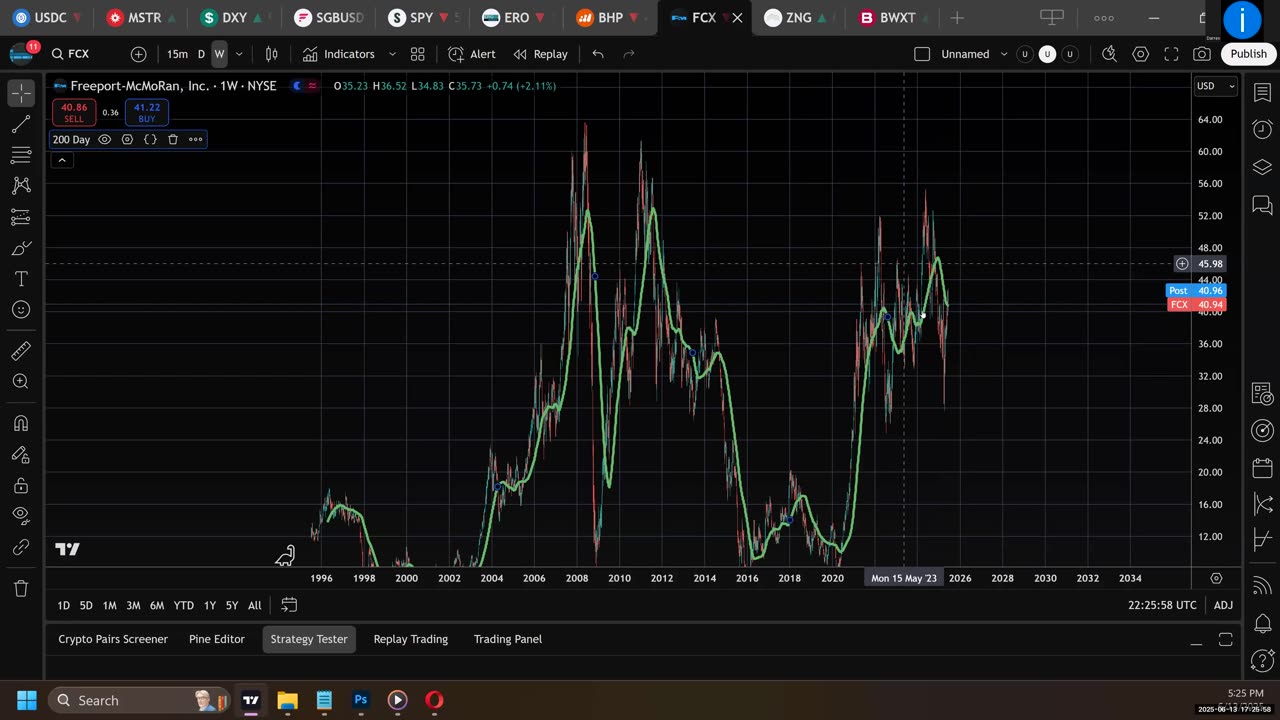Toggle ADJ adjusted price scale

(1223, 605)
